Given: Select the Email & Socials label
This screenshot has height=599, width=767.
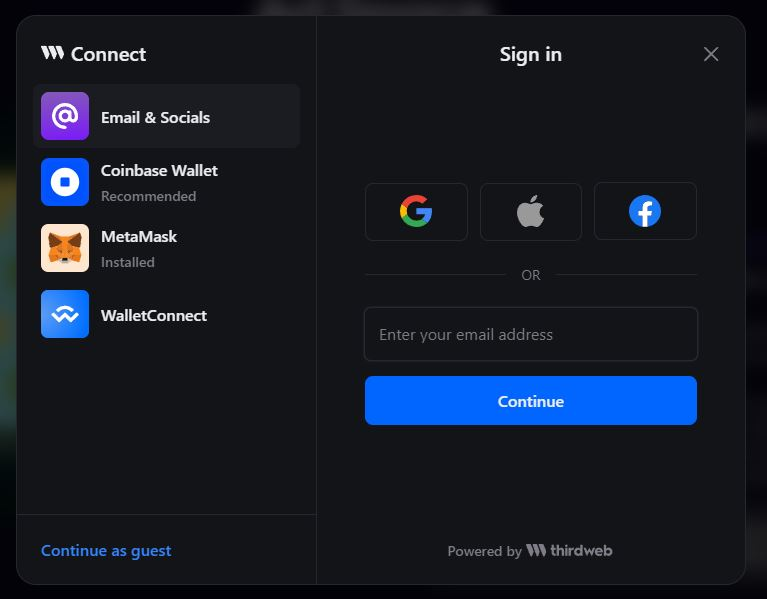Looking at the screenshot, I should [x=155, y=117].
